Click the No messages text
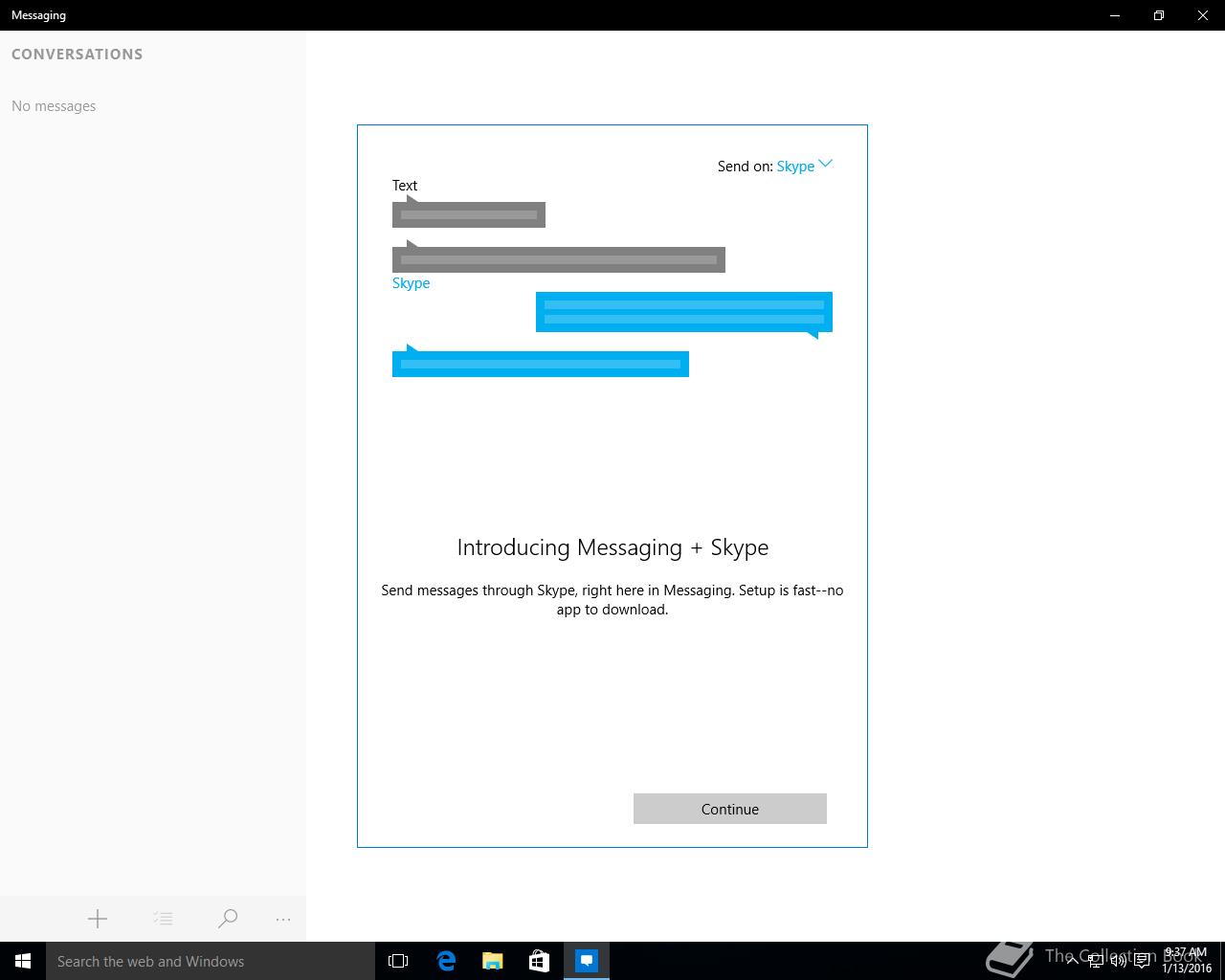Image resolution: width=1225 pixels, height=980 pixels. click(x=54, y=106)
